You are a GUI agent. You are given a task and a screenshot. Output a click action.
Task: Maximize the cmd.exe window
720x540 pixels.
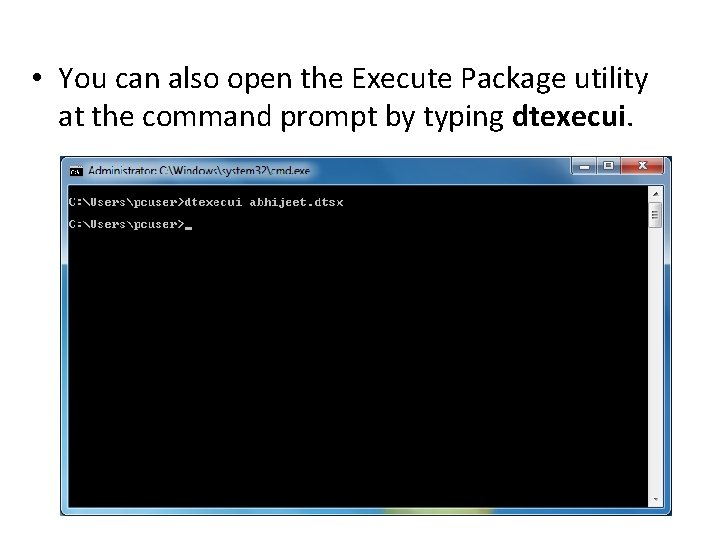608,166
